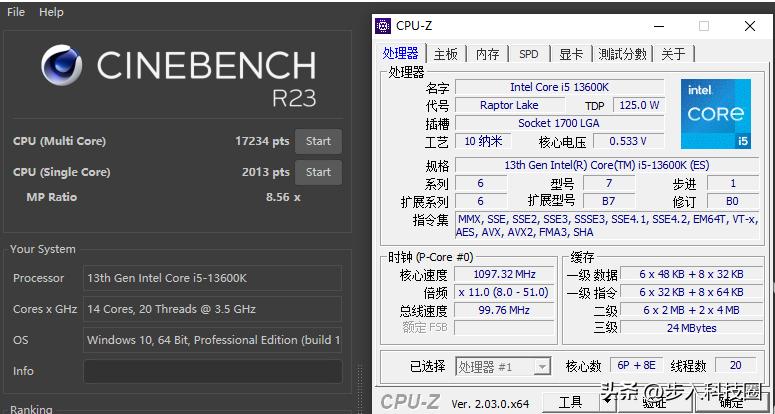Viewport: 775px width, 414px height.
Task: Click the 6 x 2 MB + 2 x 4 MB L2 value
Action: (x=691, y=310)
